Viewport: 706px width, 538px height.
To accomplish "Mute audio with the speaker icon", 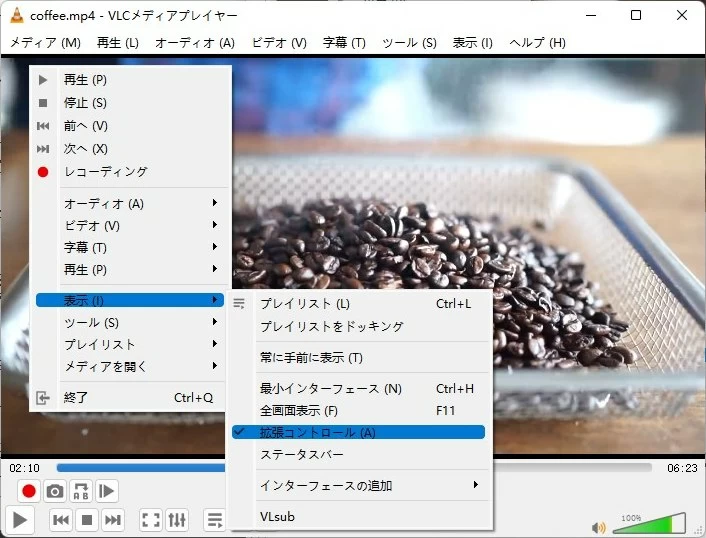I will [x=599, y=527].
